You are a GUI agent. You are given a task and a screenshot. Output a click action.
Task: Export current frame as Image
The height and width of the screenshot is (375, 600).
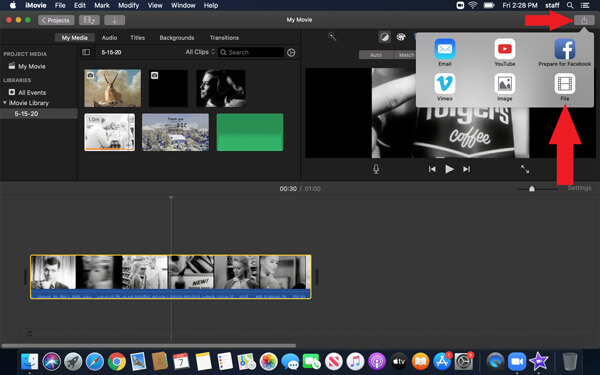tap(504, 87)
